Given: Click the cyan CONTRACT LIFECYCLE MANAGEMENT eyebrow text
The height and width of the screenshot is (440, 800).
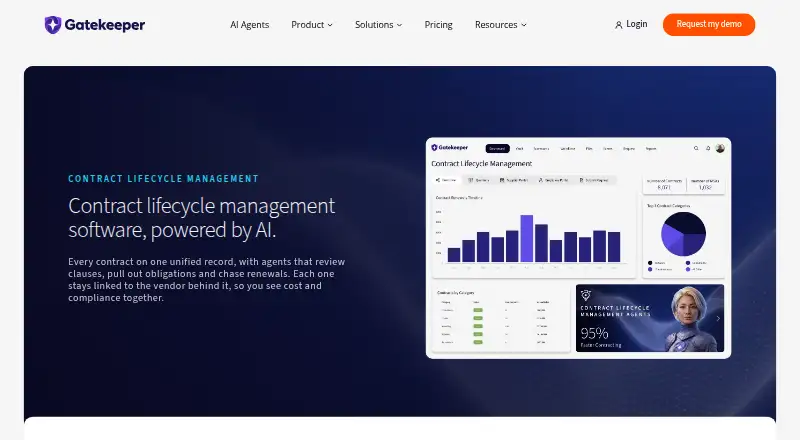Looking at the screenshot, I should pos(163,179).
